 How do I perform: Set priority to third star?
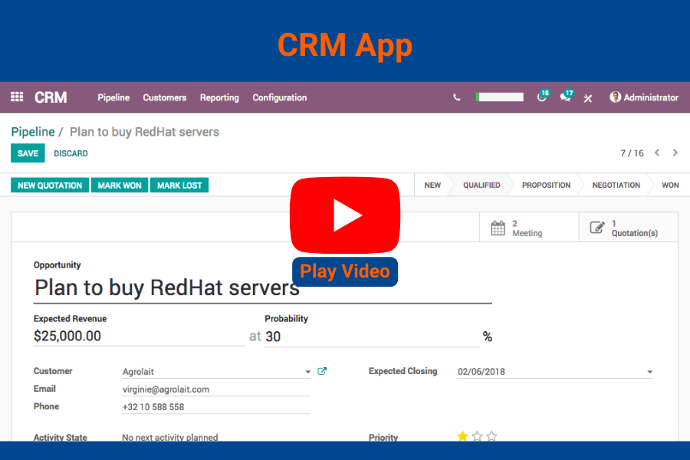point(491,437)
